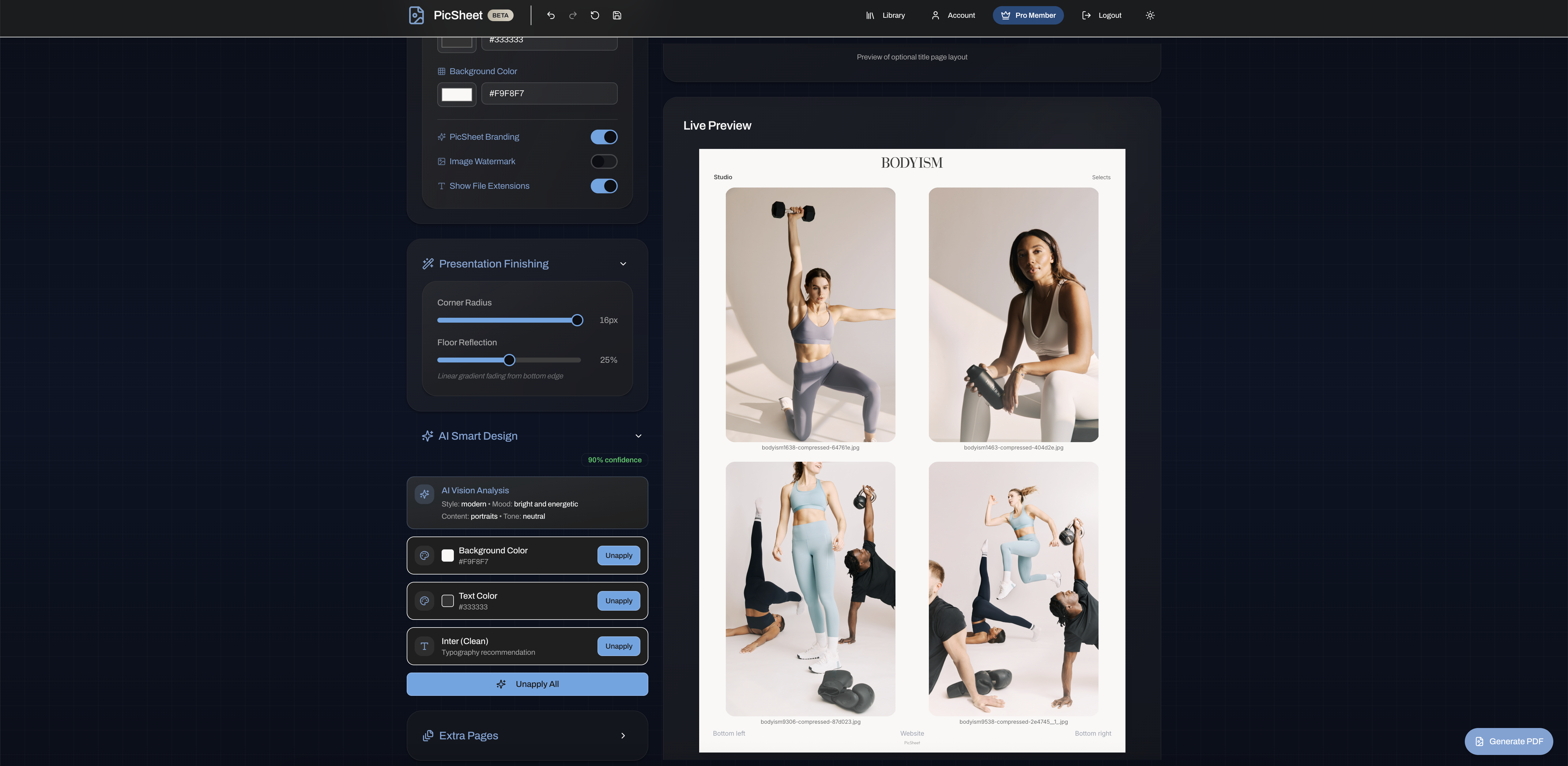
Task: Select the bodyism1463 seated woman photo thumbnail
Action: click(x=1013, y=315)
